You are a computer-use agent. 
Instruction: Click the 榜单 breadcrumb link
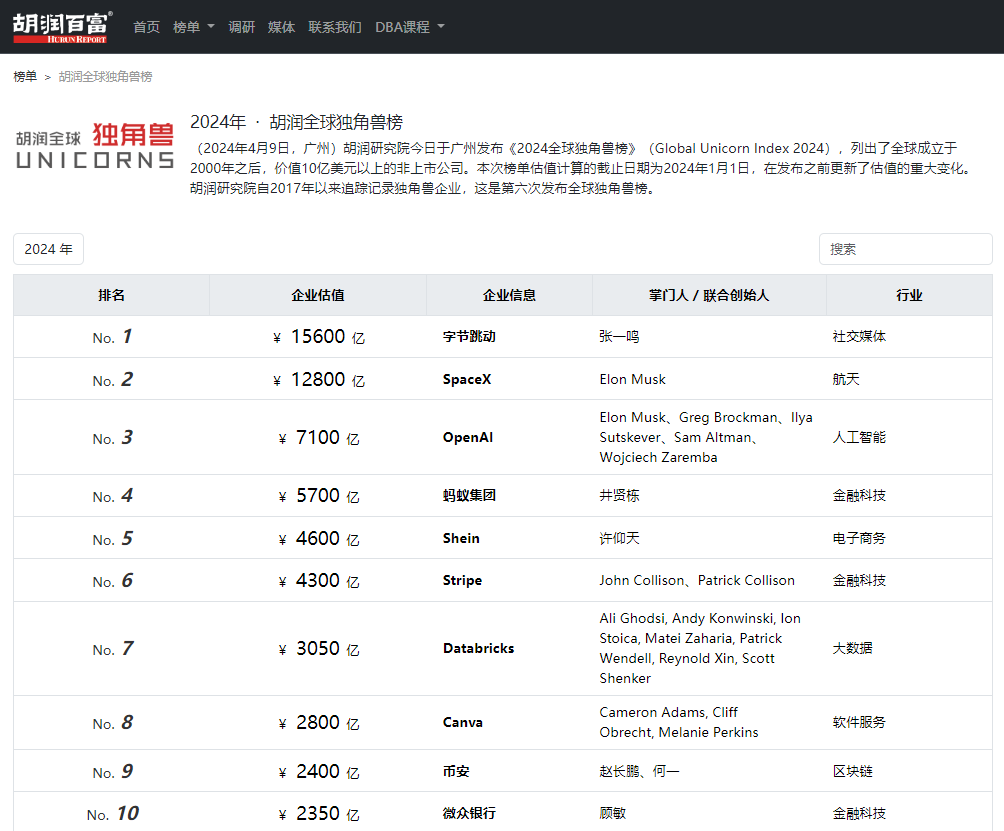pos(25,76)
